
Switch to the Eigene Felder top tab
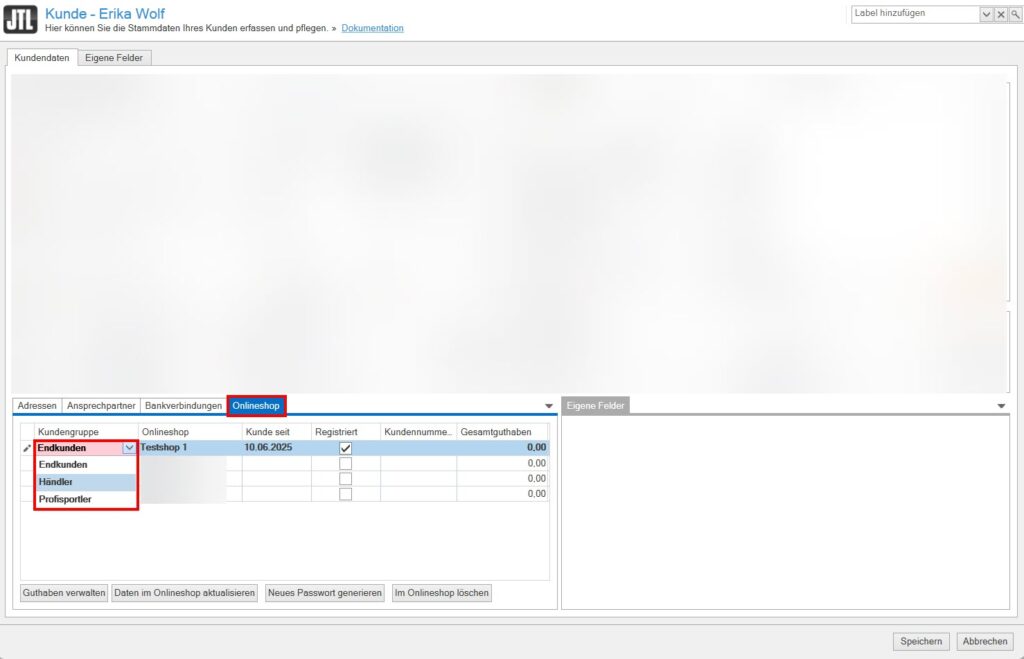pos(114,58)
